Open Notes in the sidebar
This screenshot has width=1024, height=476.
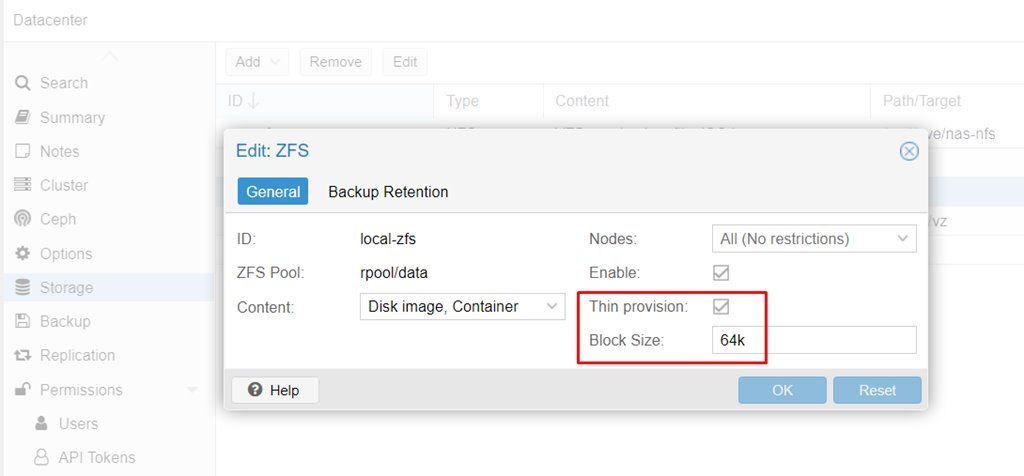(59, 151)
